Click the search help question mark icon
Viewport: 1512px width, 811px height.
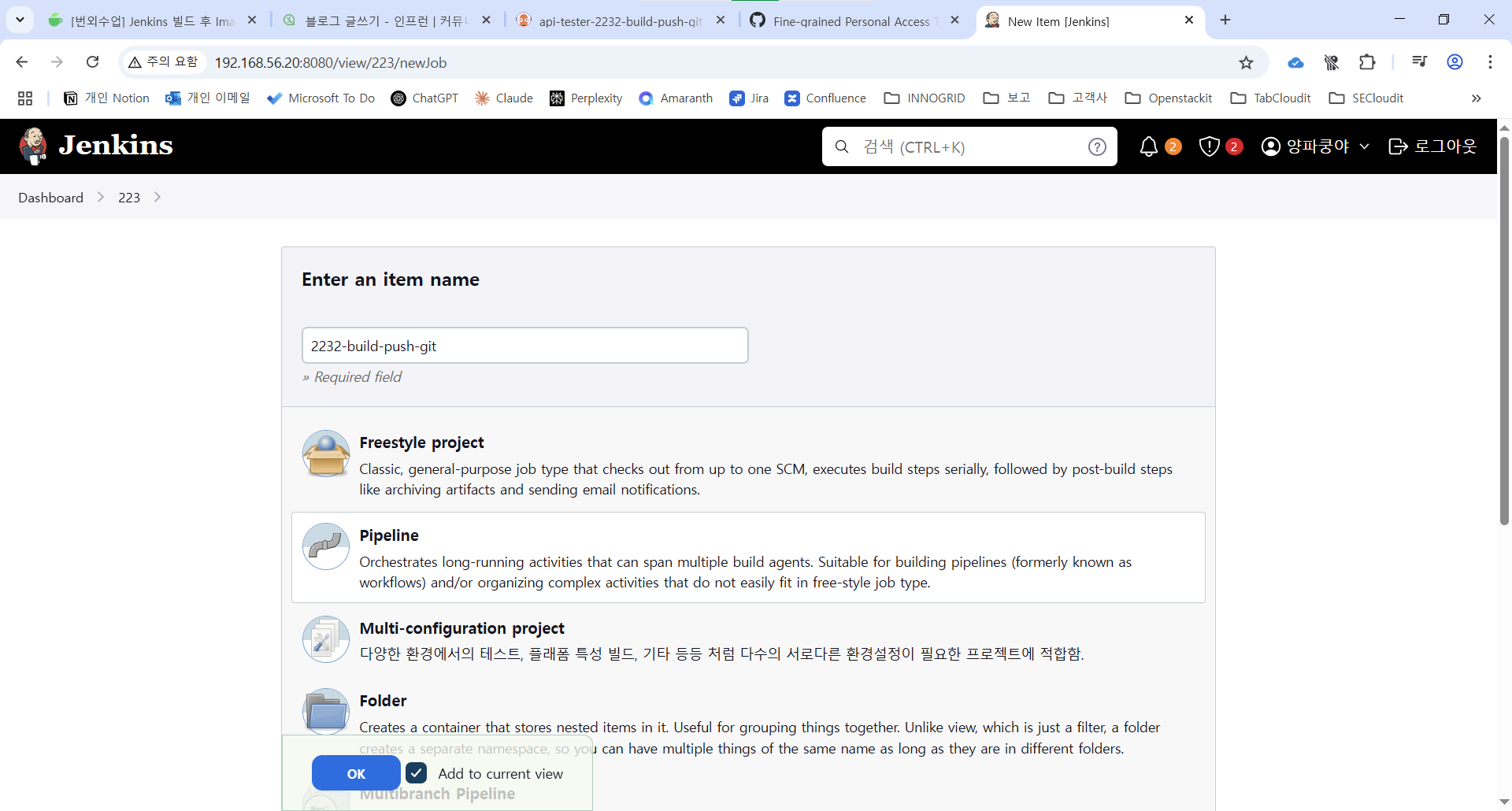coord(1097,146)
